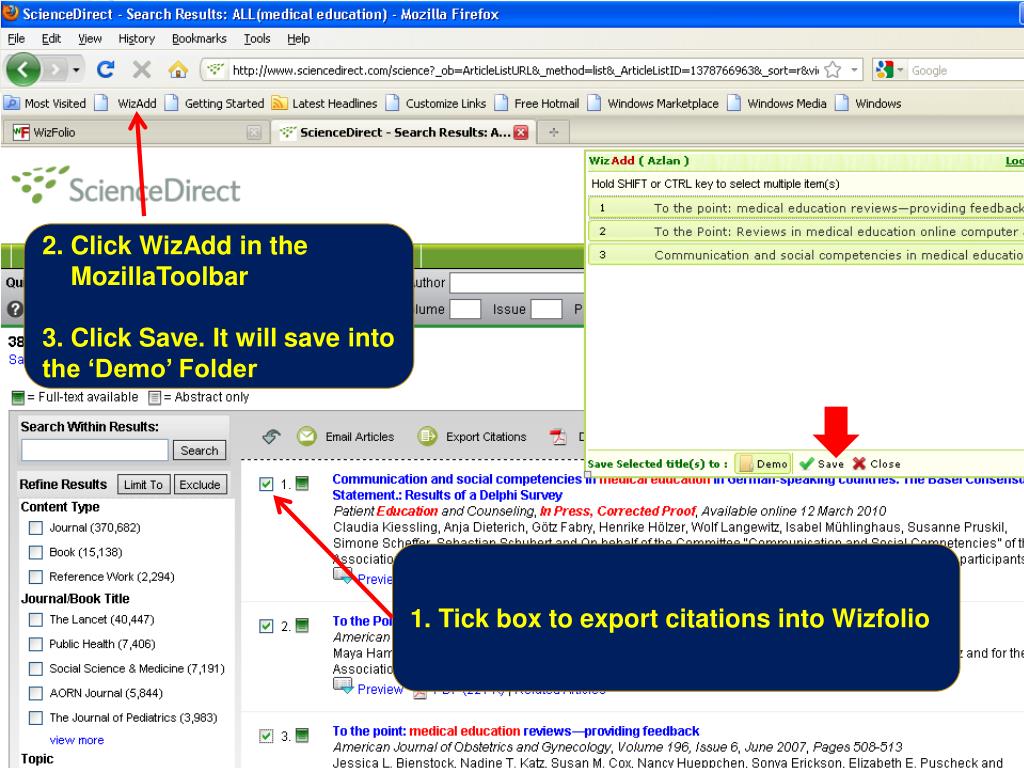Click the Export Citations icon

tap(427, 436)
